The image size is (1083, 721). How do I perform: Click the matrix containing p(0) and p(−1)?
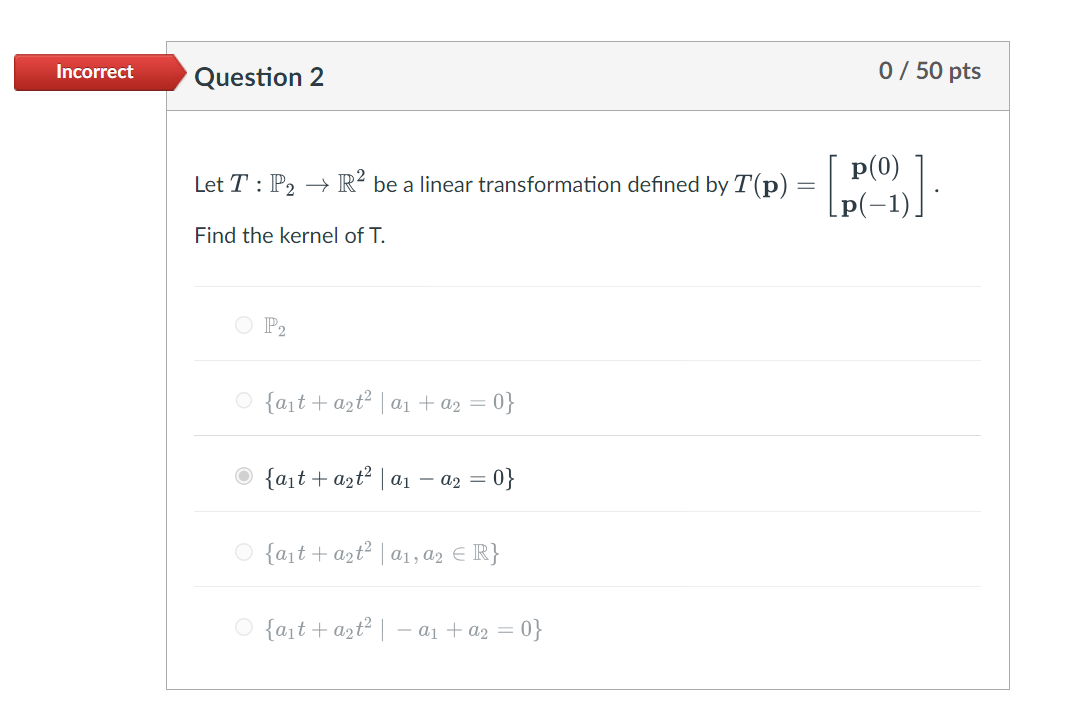click(876, 185)
